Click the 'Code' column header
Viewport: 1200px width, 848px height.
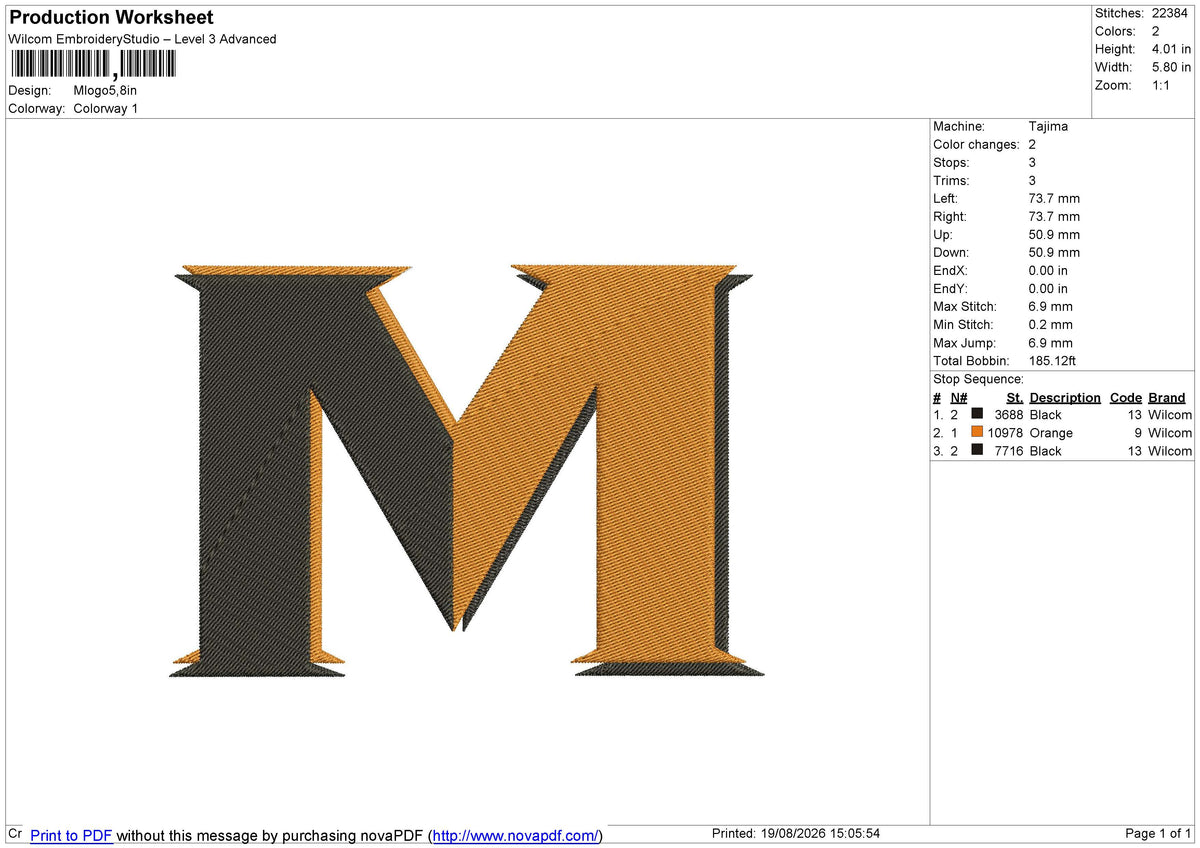[x=1126, y=397]
